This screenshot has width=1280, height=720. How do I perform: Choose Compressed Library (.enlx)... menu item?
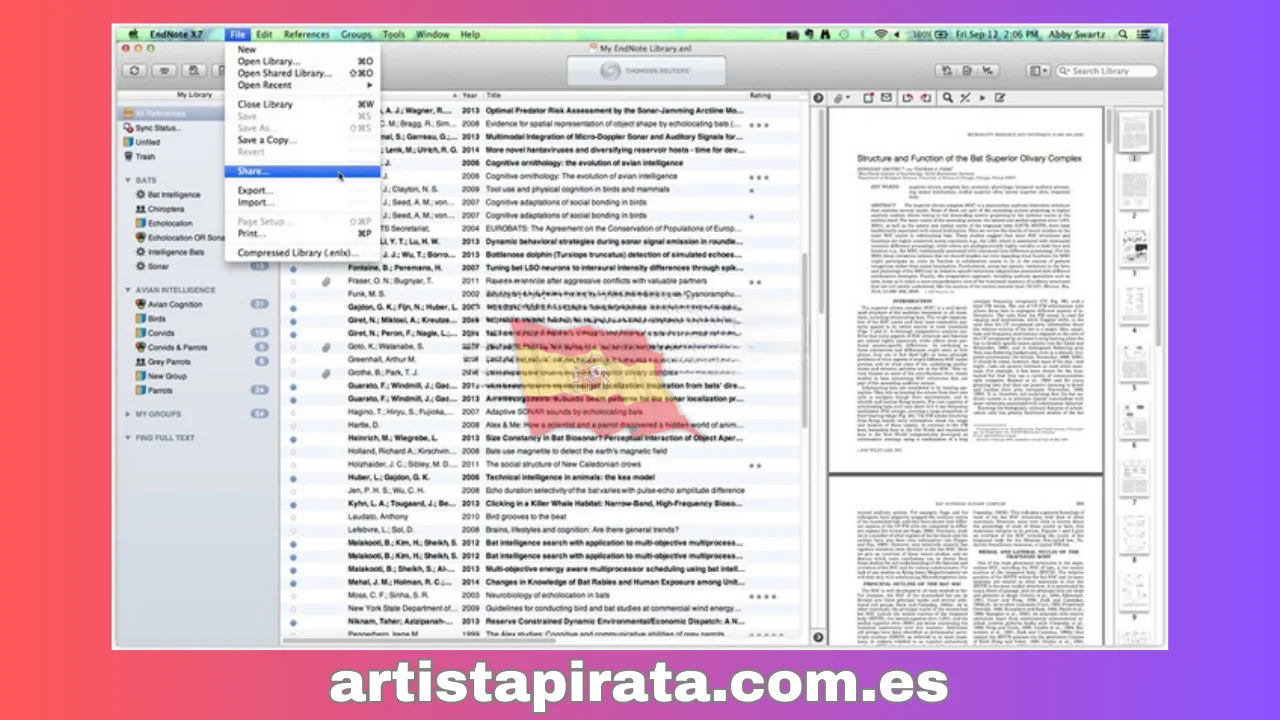[x=302, y=253]
